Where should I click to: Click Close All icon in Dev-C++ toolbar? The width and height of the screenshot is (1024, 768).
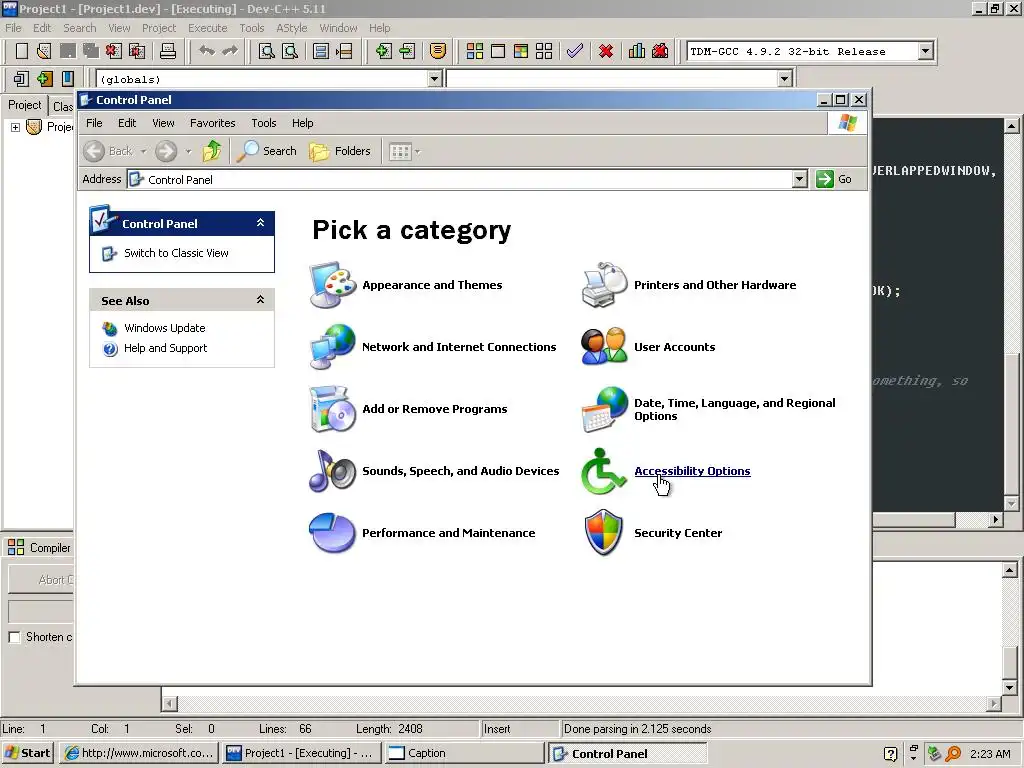click(x=137, y=51)
